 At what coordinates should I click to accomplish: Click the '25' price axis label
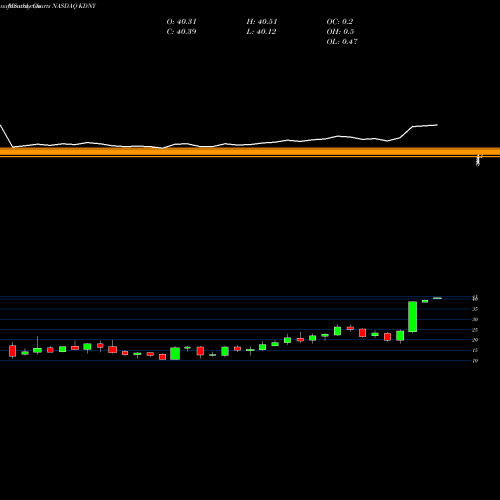tap(475, 330)
